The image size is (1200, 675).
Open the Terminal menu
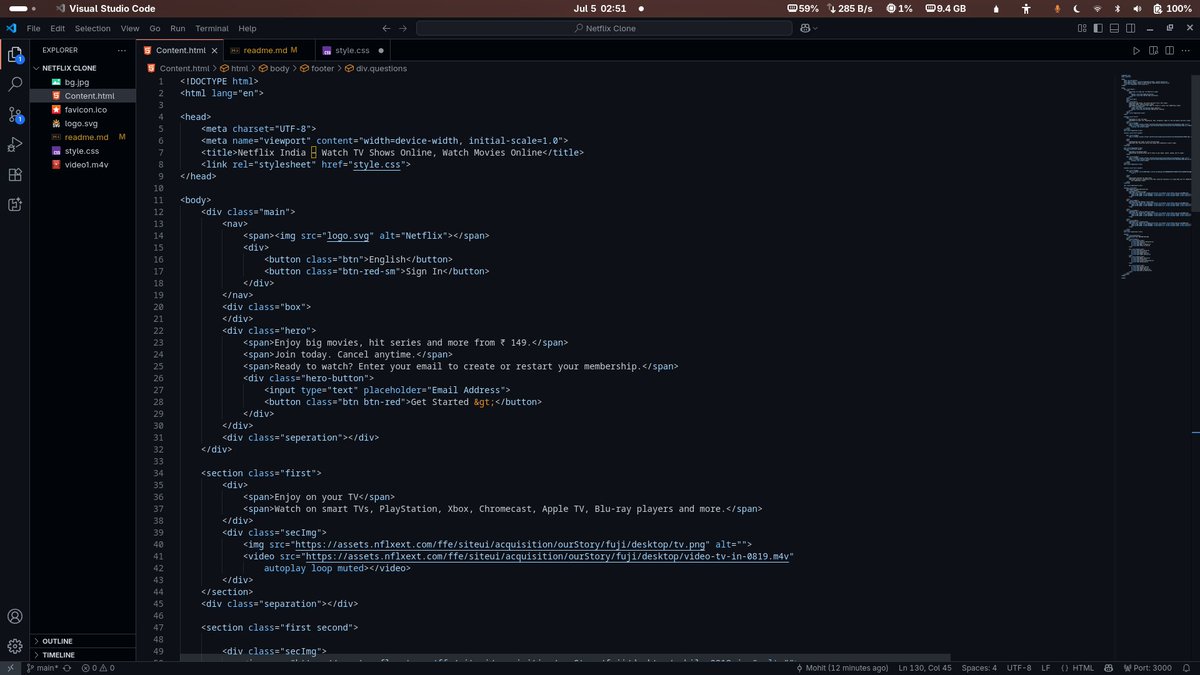point(211,28)
